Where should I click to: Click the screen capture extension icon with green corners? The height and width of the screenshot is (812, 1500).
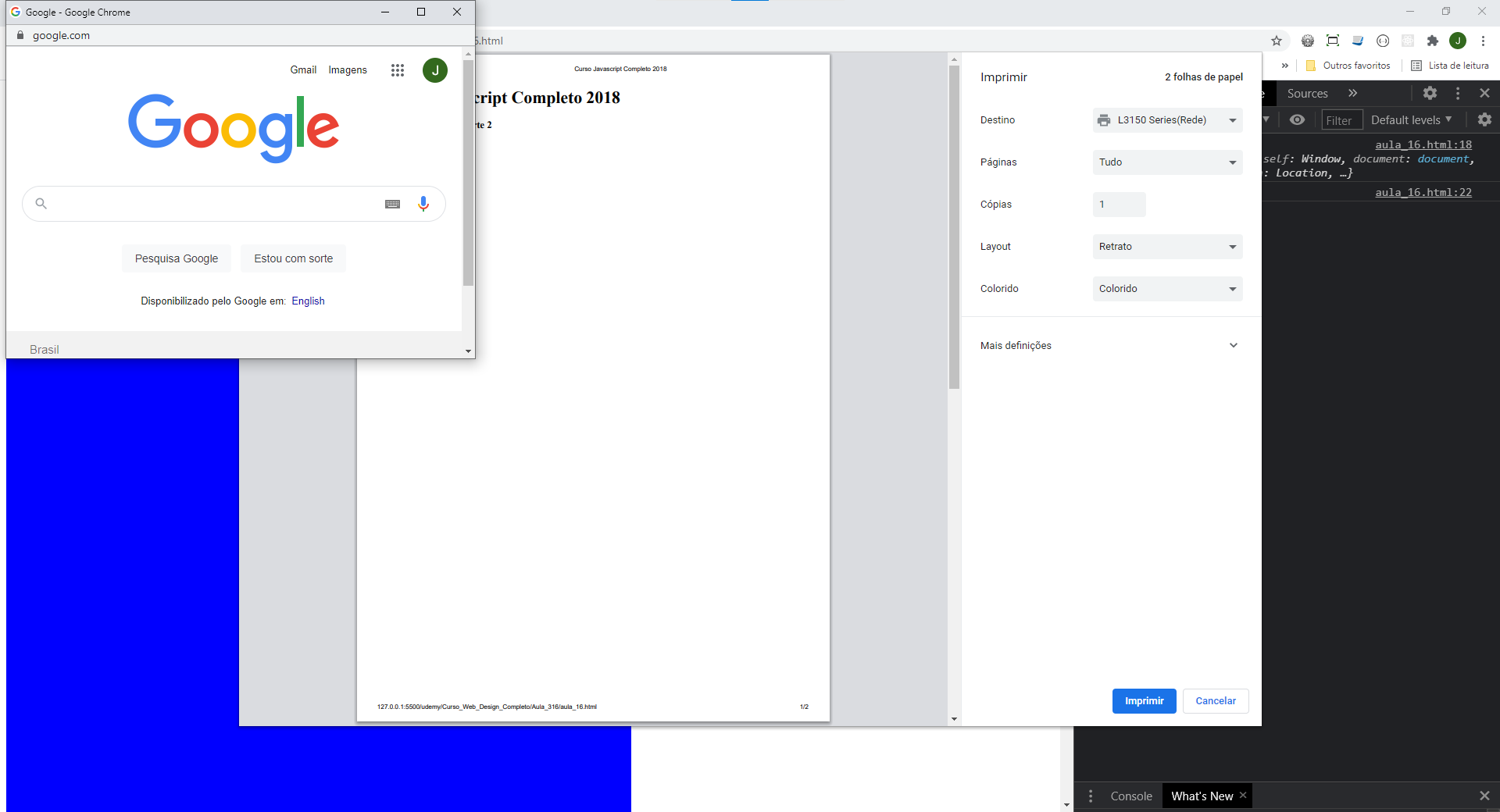pos(1333,41)
